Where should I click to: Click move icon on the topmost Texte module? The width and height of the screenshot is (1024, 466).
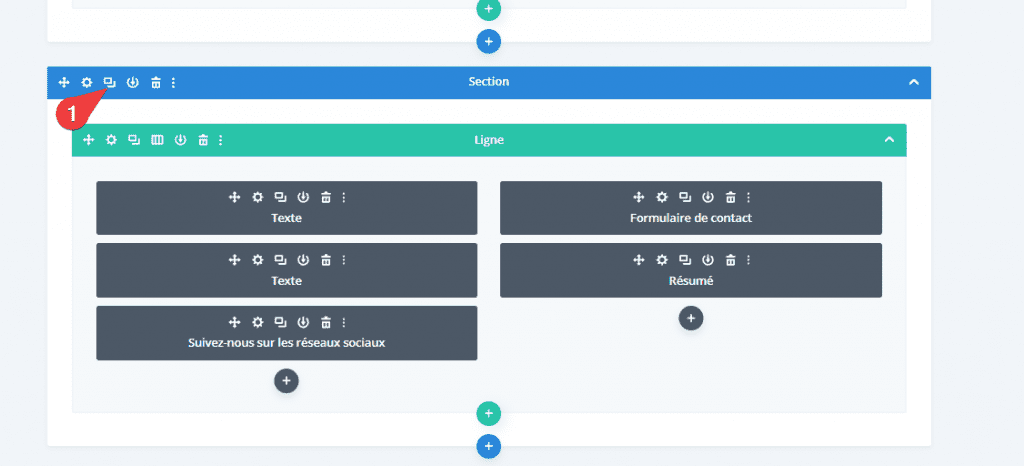tap(234, 197)
